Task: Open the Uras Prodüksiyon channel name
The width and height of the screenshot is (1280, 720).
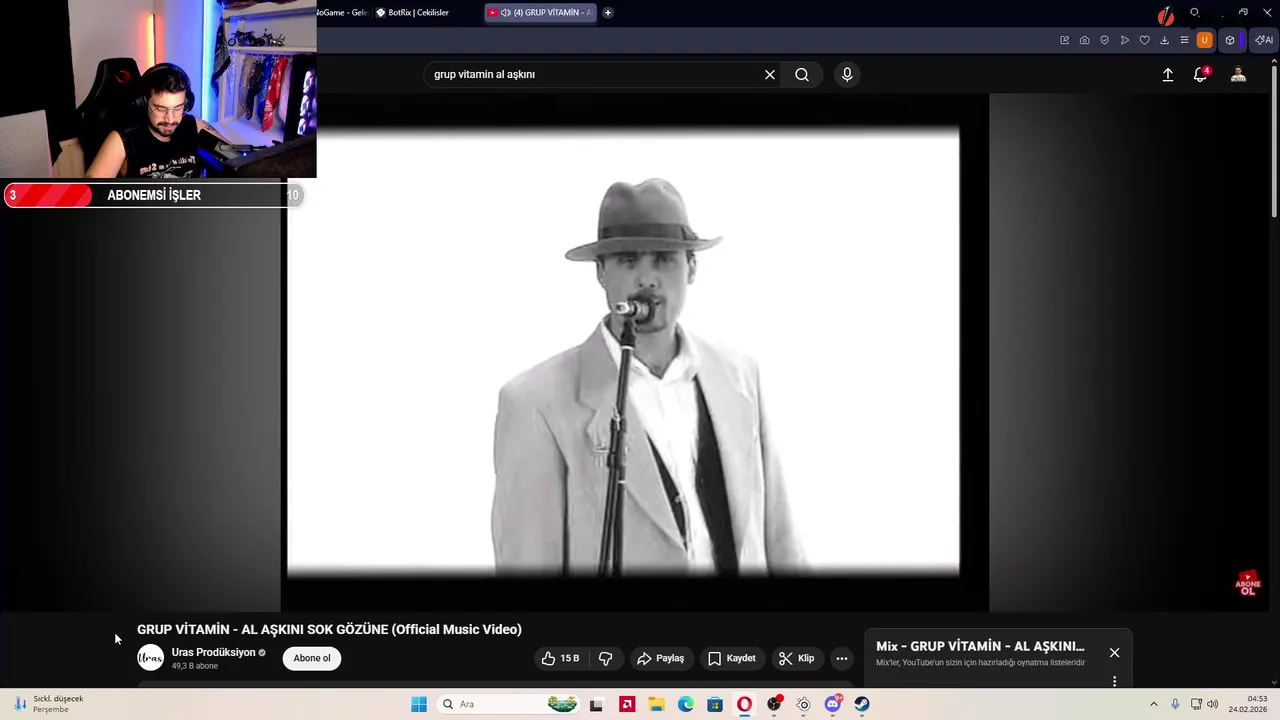Action: [x=213, y=652]
